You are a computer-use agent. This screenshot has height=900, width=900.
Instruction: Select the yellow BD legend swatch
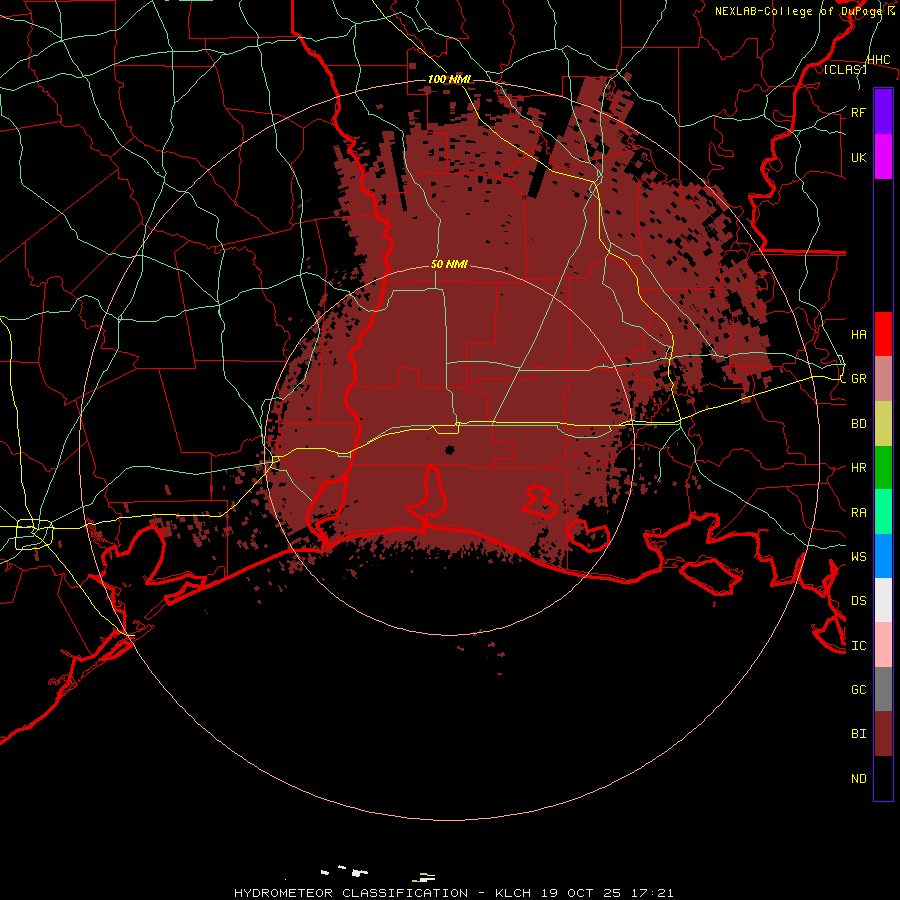pos(883,424)
